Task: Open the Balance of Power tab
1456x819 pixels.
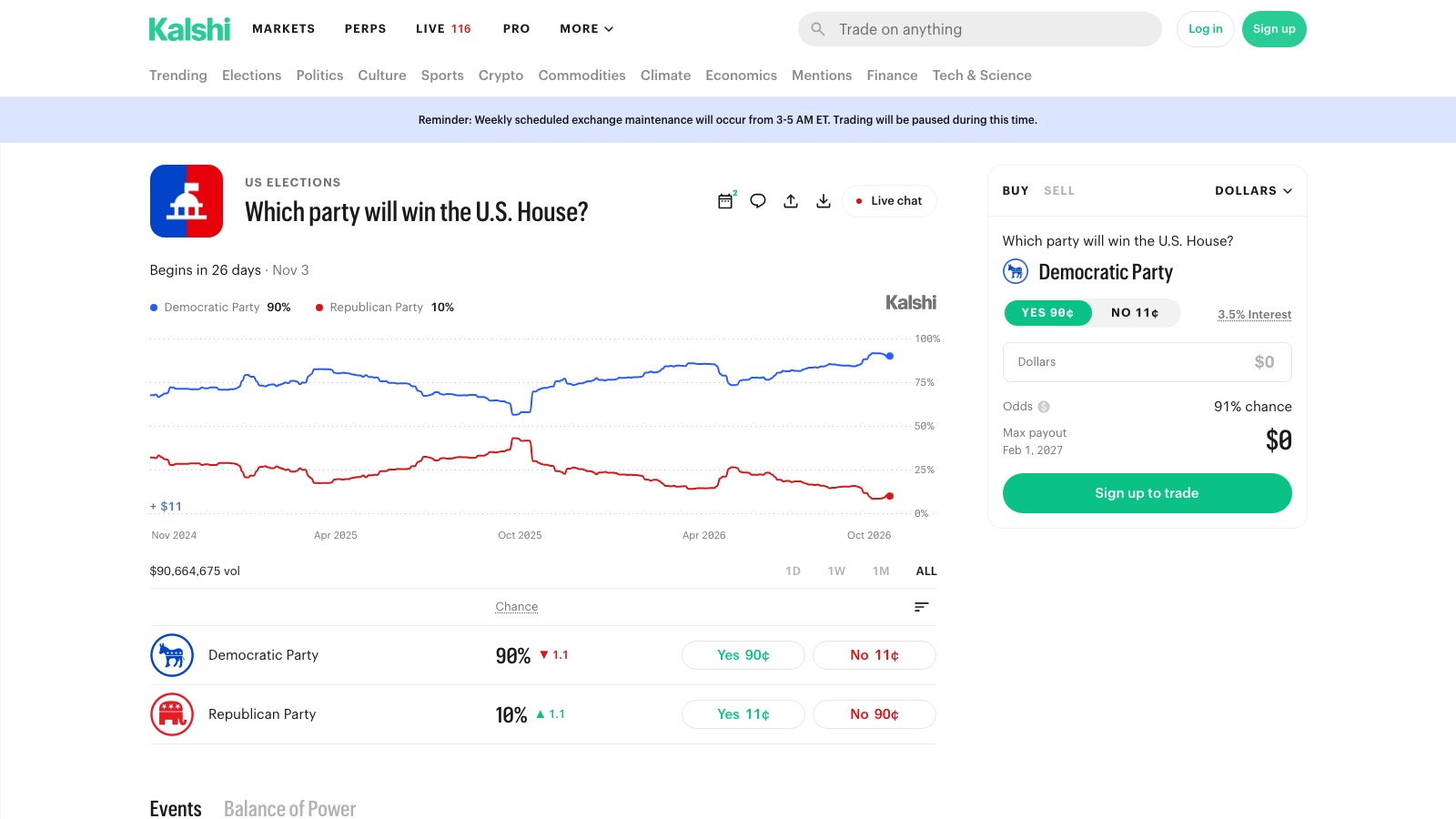Action: [289, 809]
